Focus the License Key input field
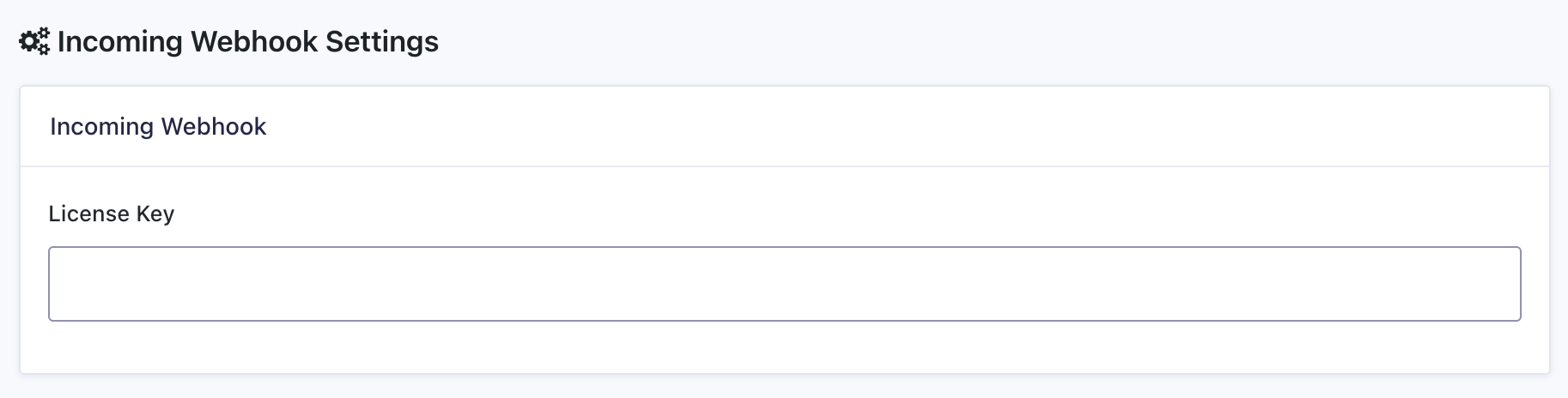The image size is (1568, 398). tap(784, 284)
